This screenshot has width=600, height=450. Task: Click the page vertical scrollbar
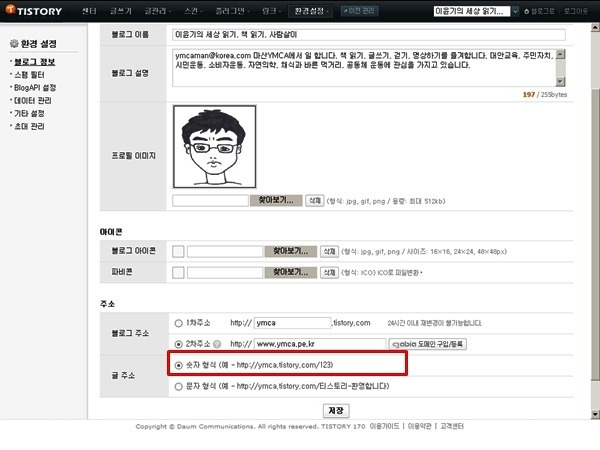(595, 221)
